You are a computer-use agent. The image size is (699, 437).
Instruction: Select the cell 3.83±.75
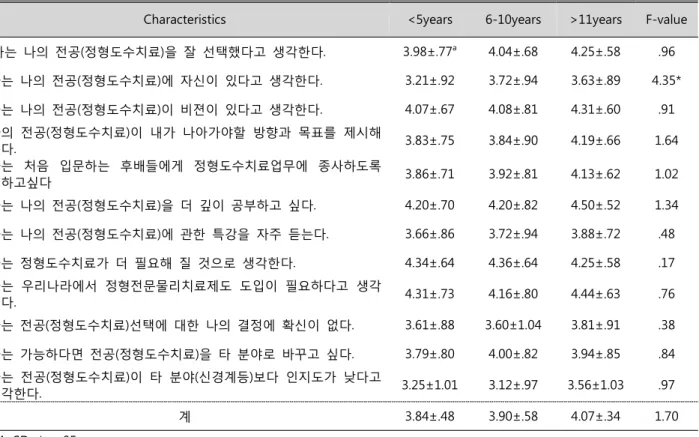click(430, 141)
